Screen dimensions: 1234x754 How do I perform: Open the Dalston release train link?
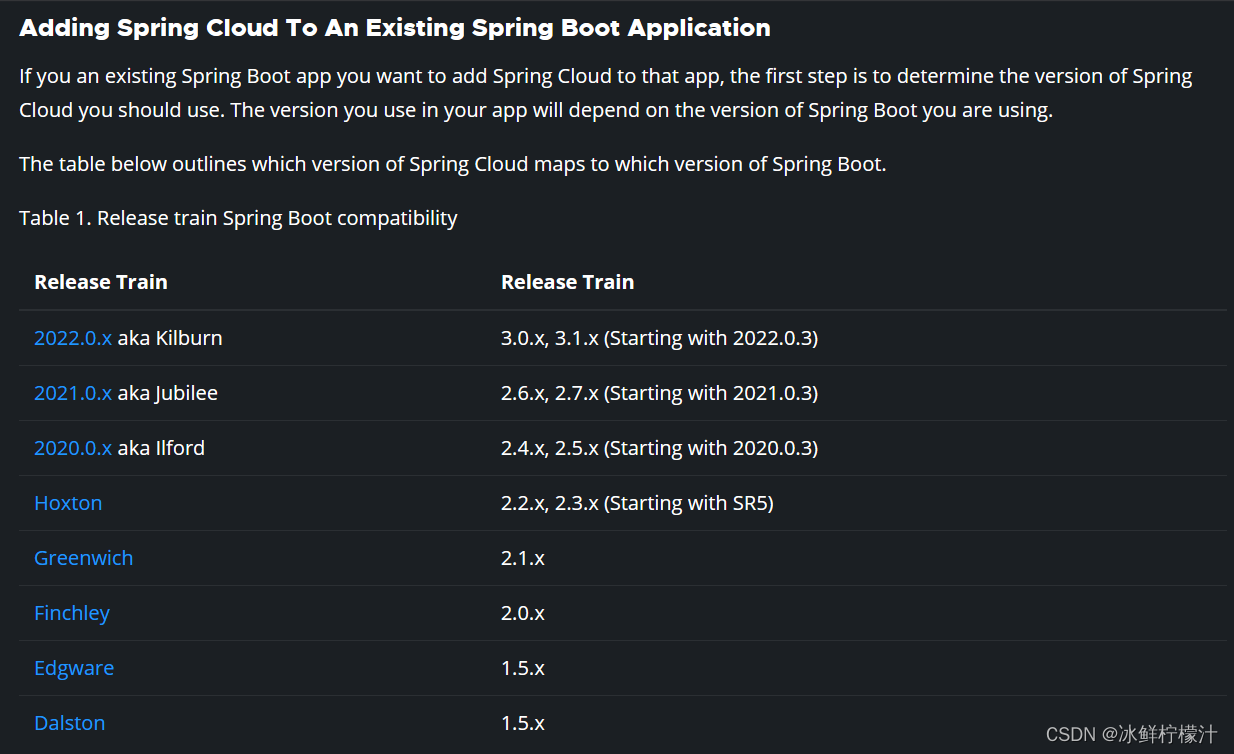click(x=69, y=723)
